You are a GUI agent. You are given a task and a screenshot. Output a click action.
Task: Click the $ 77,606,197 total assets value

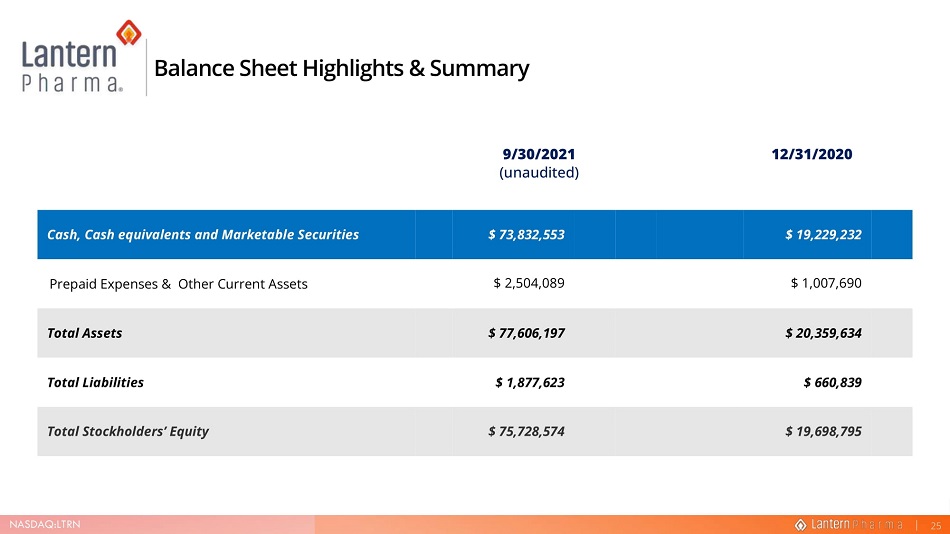pyautogui.click(x=526, y=333)
